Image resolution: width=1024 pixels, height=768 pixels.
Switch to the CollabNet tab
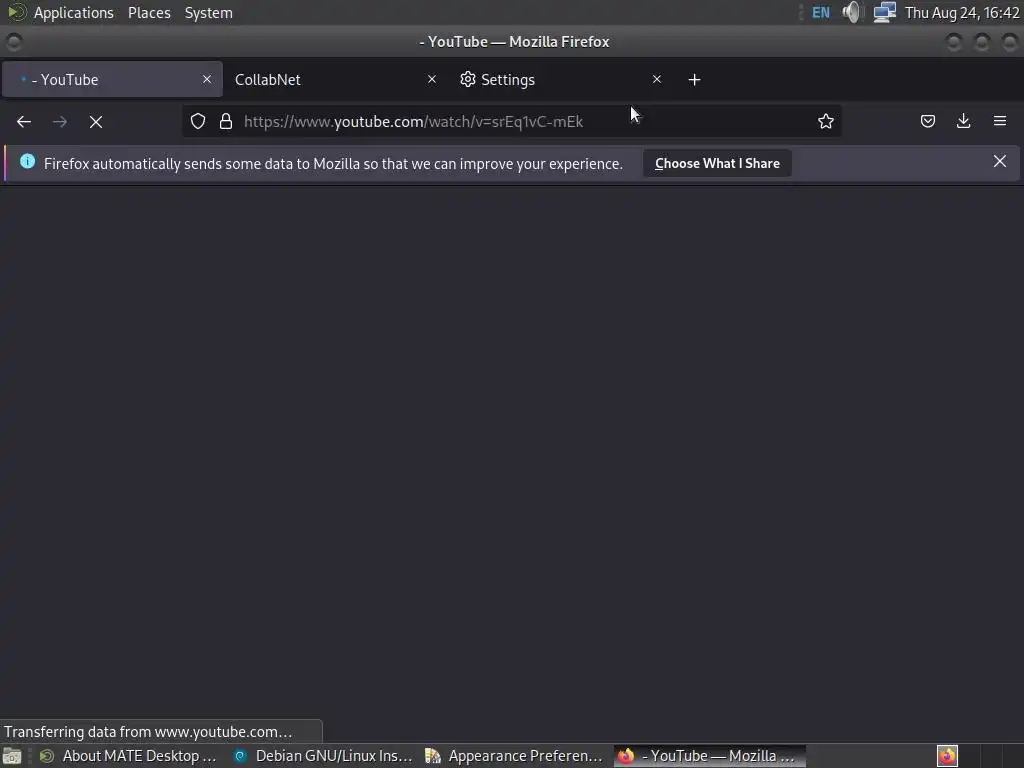336,80
